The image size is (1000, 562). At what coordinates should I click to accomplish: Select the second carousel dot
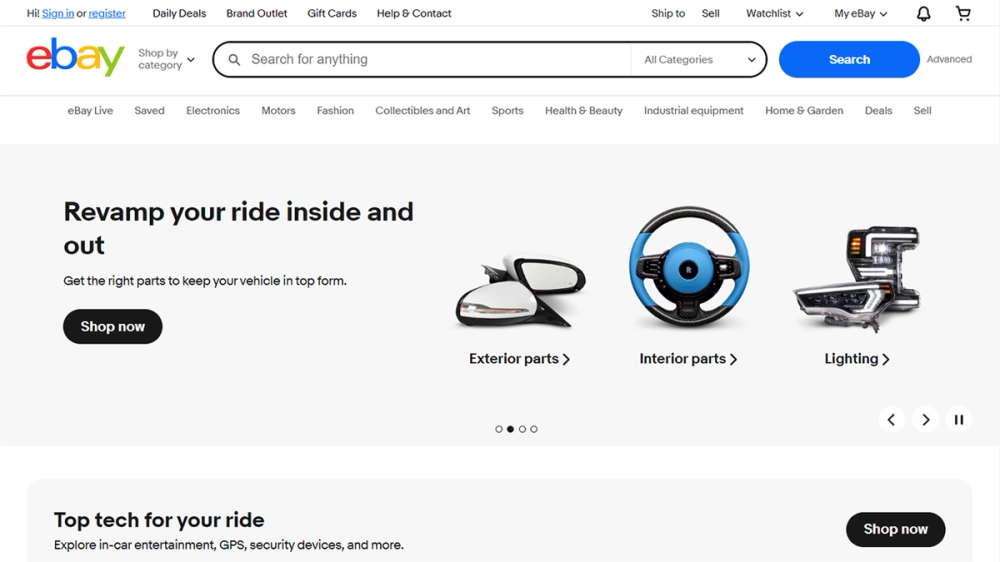[x=510, y=429]
